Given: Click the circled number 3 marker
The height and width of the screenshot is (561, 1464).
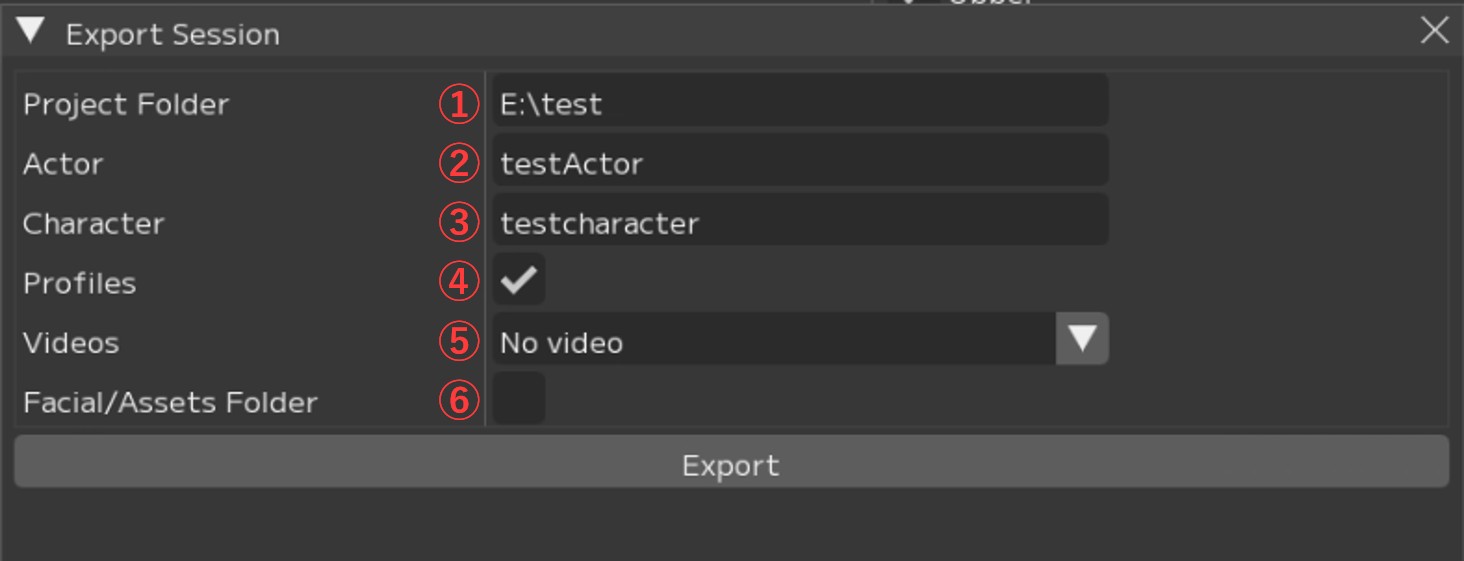Looking at the screenshot, I should (459, 223).
